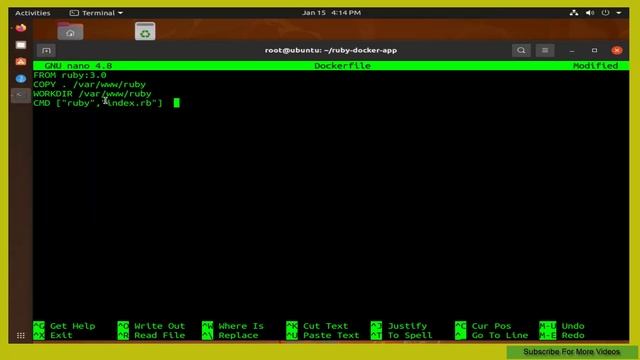Expand the system menu arrow
Viewport: 640px width, 360px height.
[619, 13]
